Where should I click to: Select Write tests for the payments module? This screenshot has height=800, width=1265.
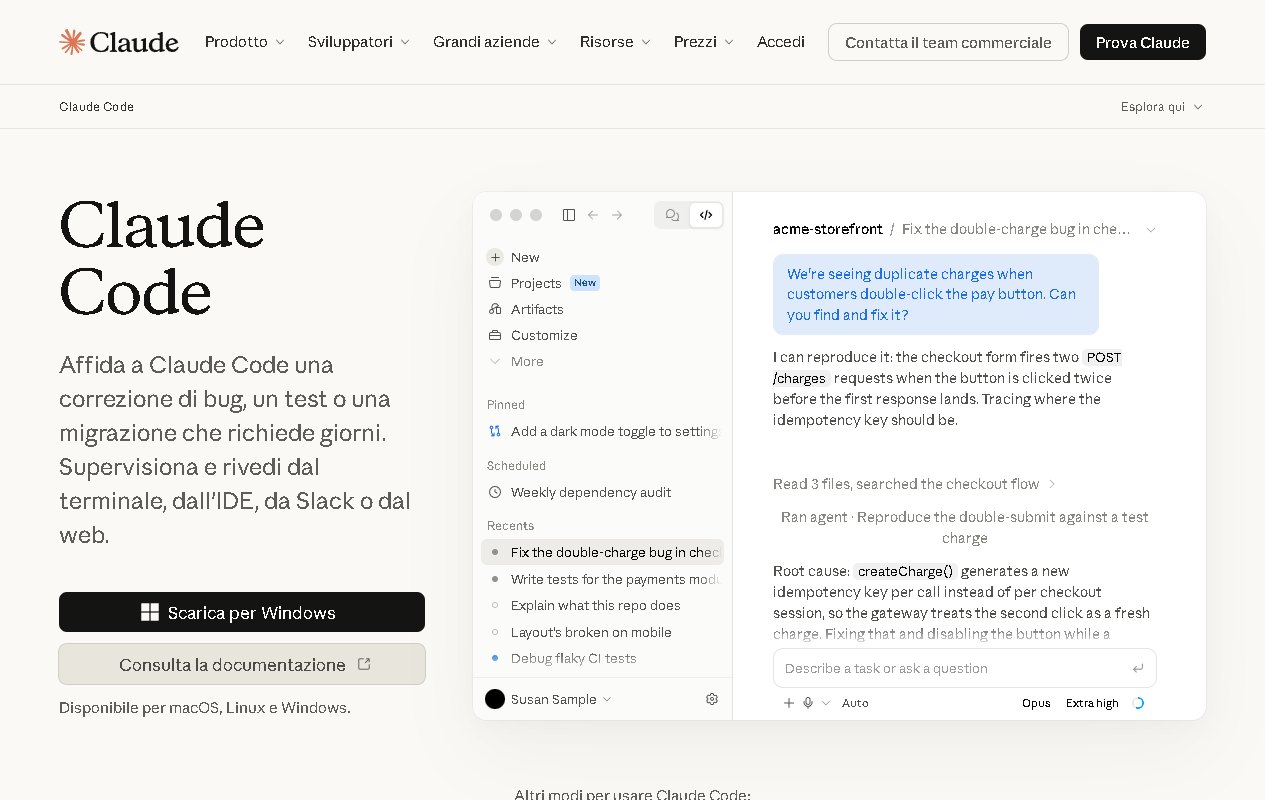pyautogui.click(x=602, y=579)
